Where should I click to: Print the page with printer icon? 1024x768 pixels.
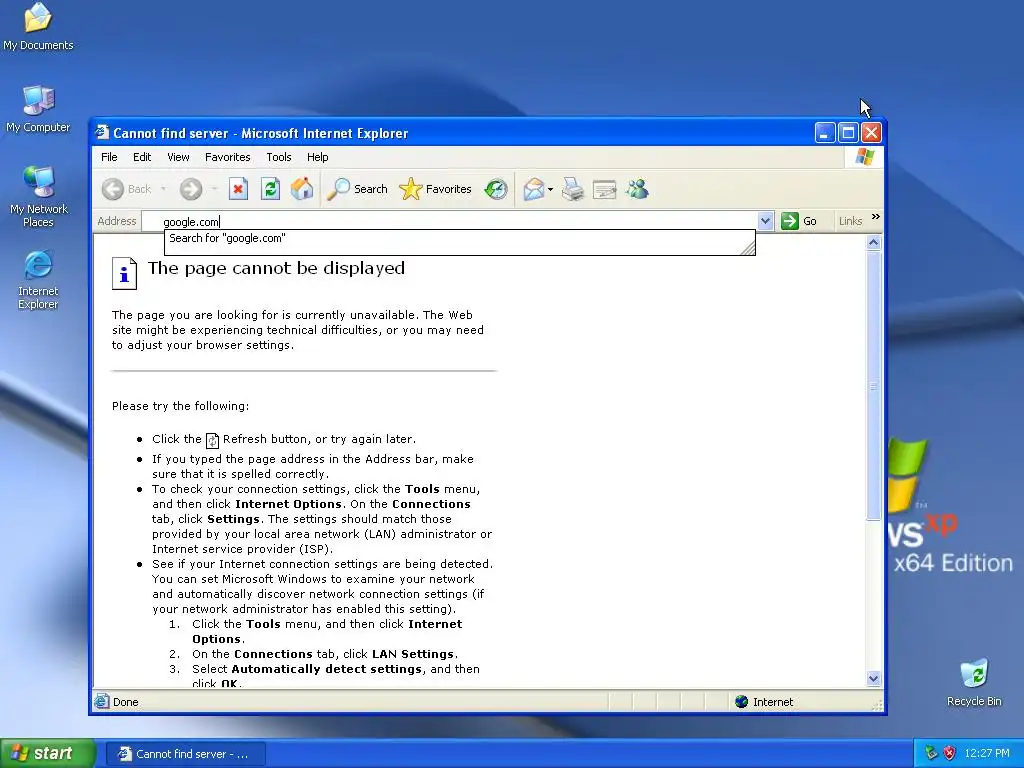pos(573,189)
